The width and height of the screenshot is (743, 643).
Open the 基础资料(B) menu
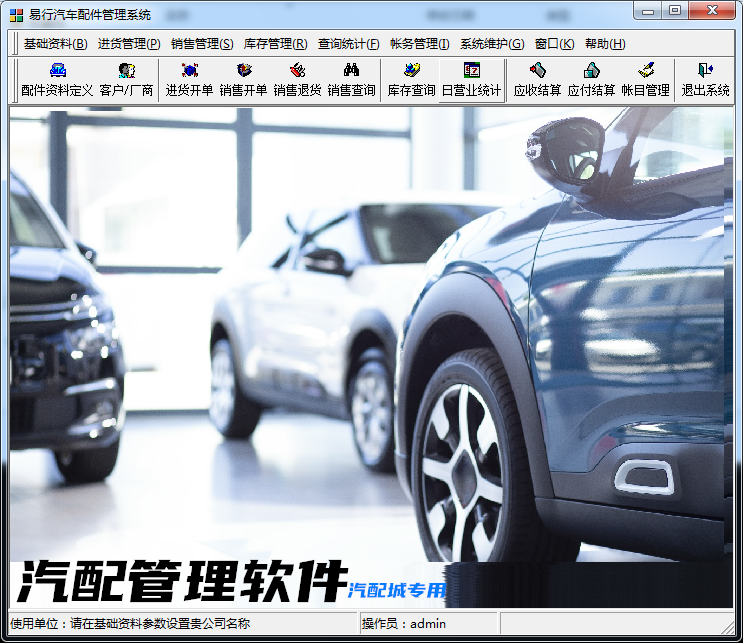(55, 44)
